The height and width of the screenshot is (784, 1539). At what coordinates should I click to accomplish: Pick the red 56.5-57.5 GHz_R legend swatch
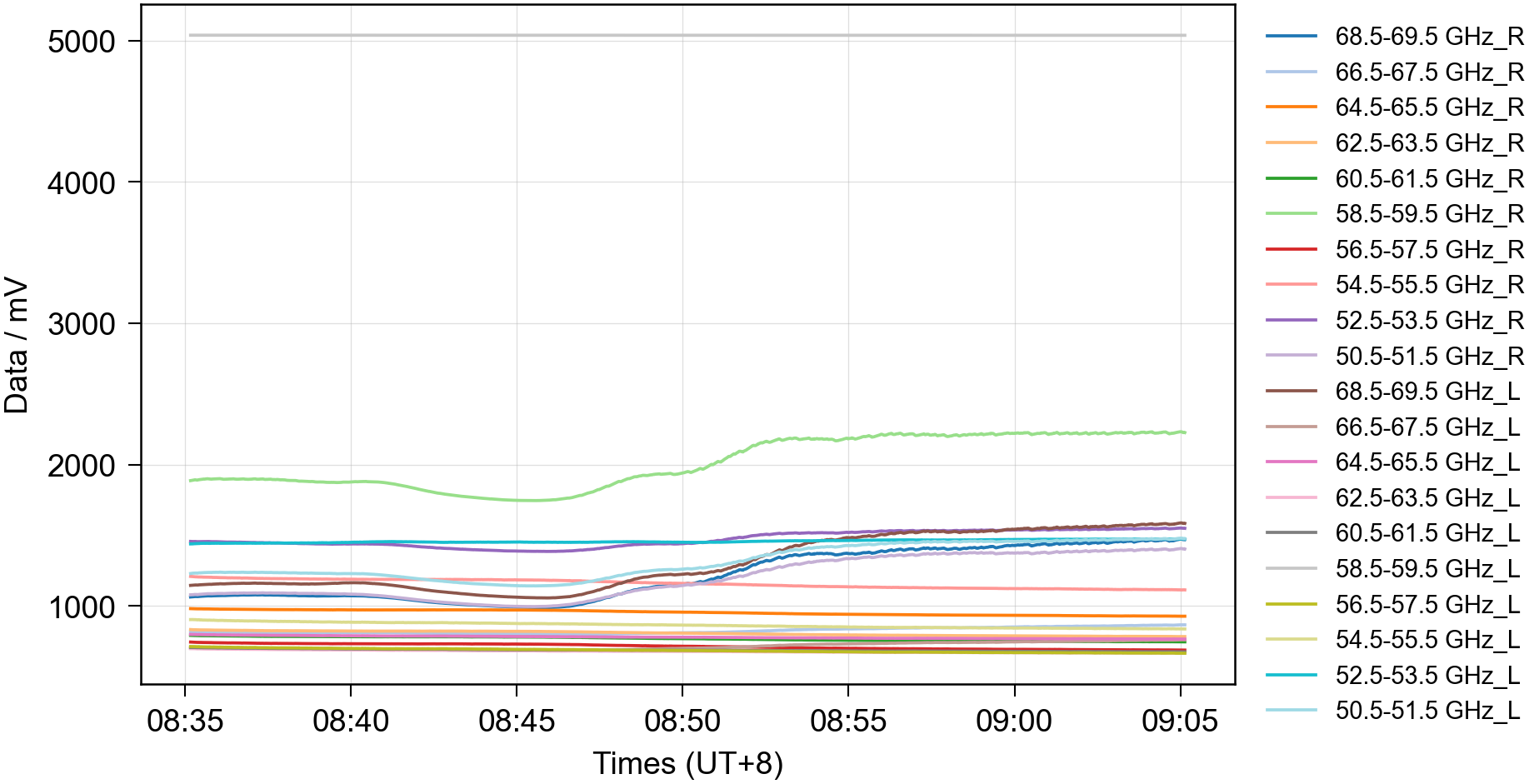pos(1291,250)
